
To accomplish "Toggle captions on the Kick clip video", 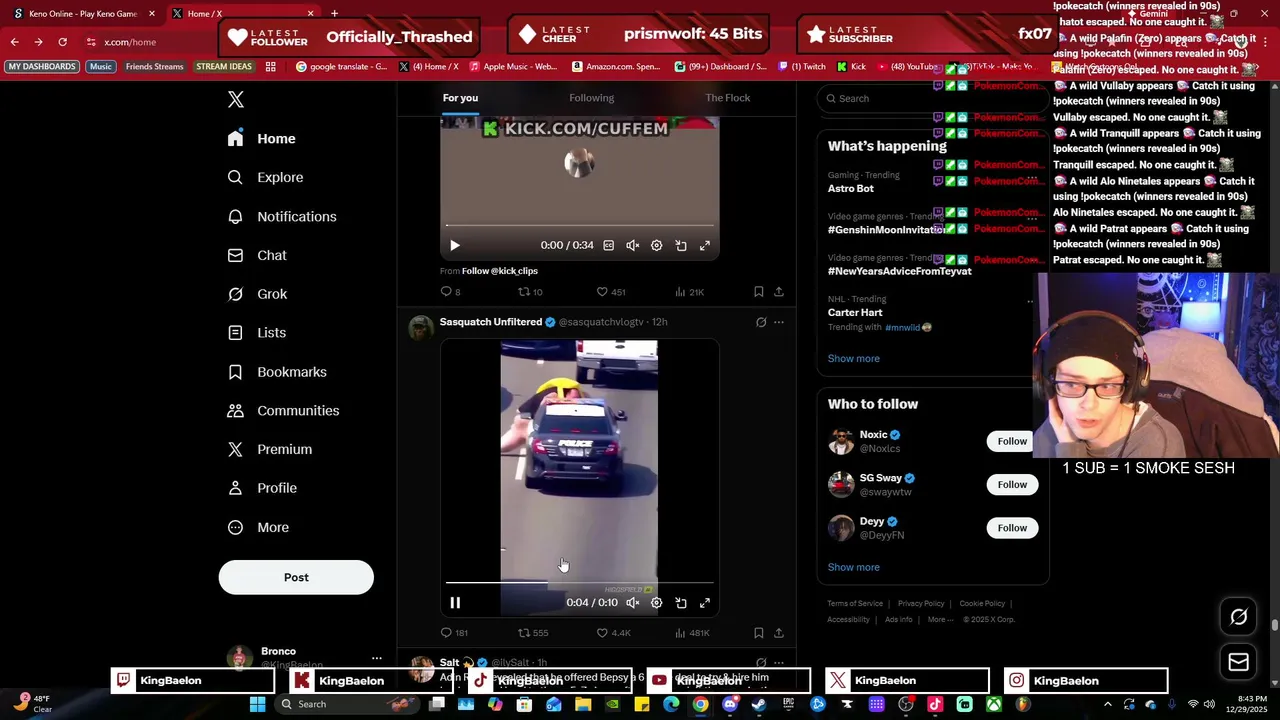I will coord(608,245).
